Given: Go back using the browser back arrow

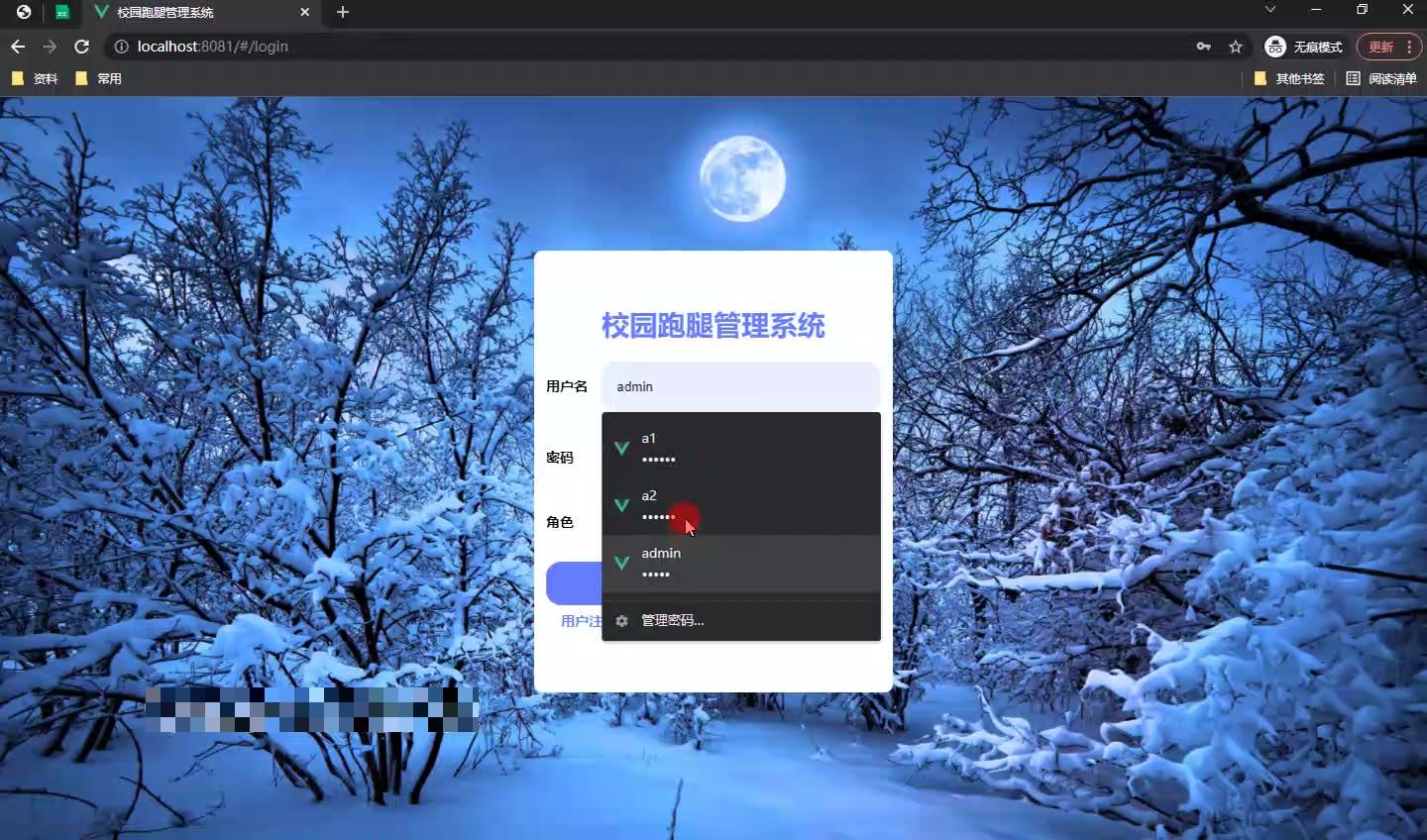Looking at the screenshot, I should tap(18, 47).
